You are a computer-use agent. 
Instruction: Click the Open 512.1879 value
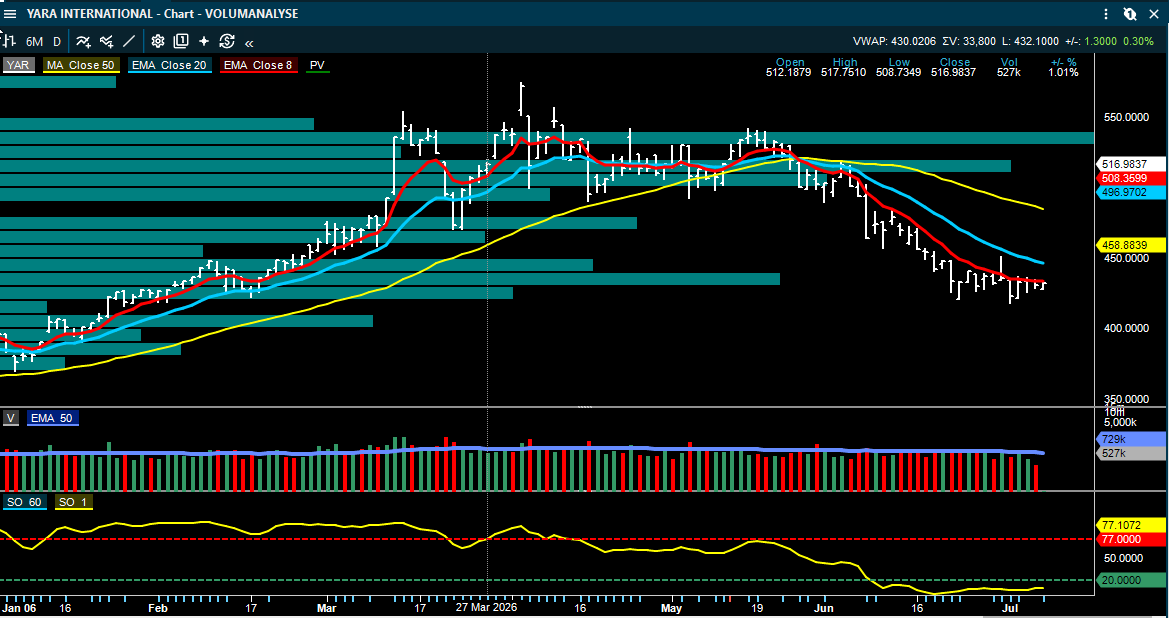(x=790, y=72)
